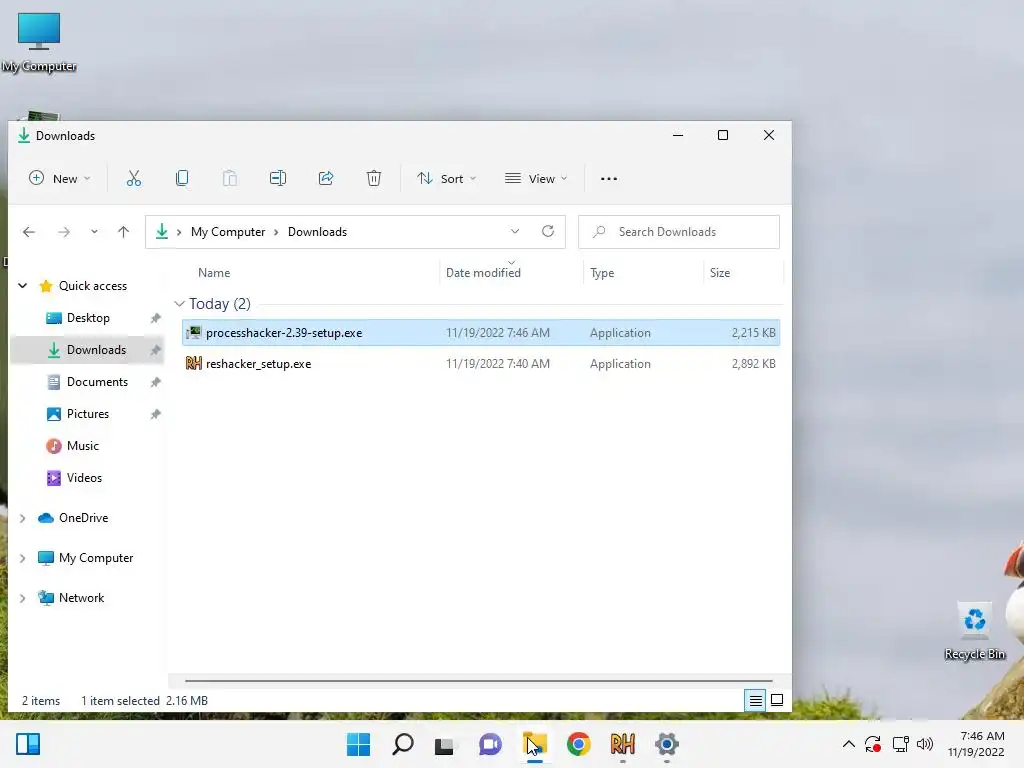The width and height of the screenshot is (1024, 768).
Task: Switch to large thumbnails view icon
Action: (777, 701)
